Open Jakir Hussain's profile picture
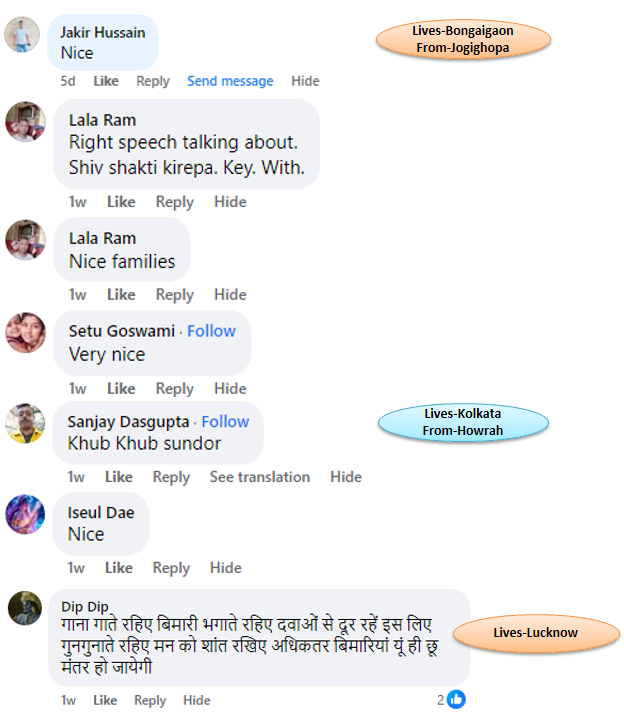 click(22, 34)
